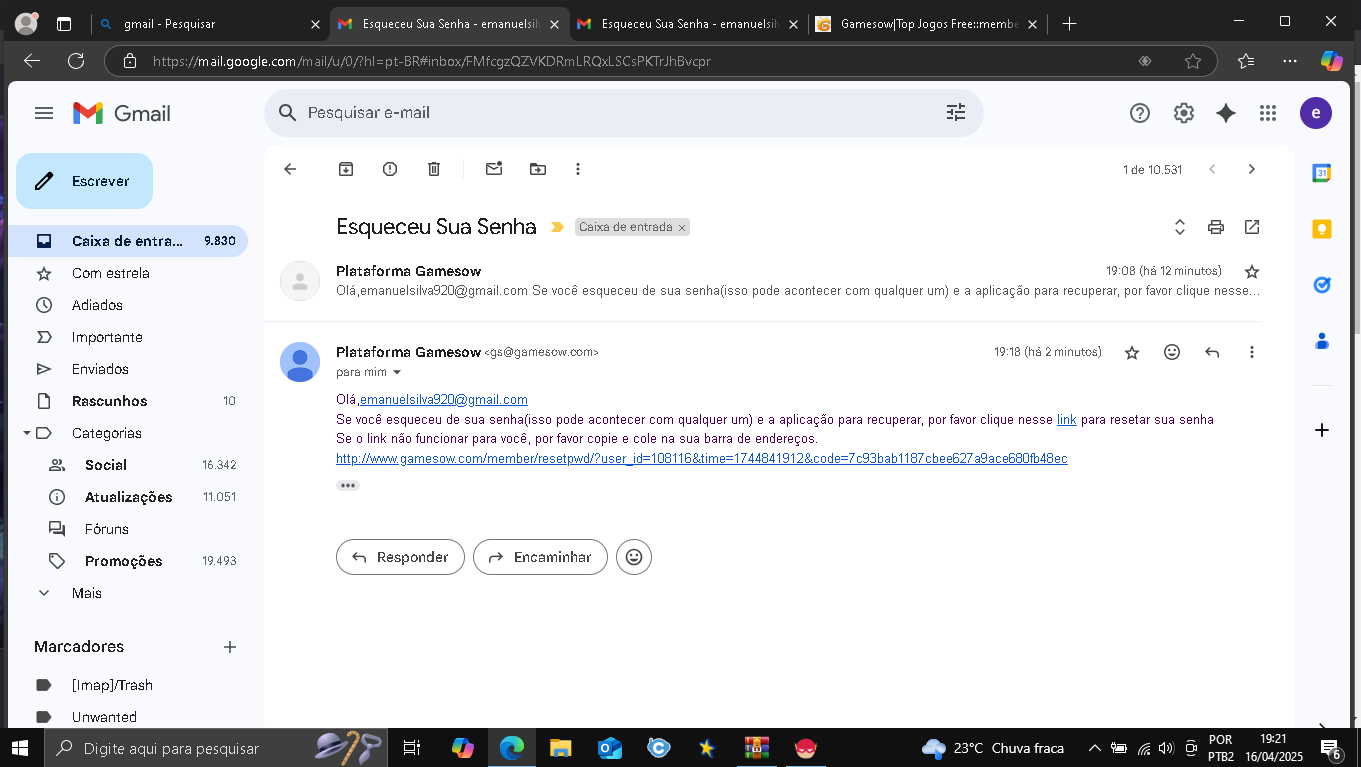Add emoji reaction to the 19:18 message
Screen dimensions: 1361x767
pos(1172,352)
